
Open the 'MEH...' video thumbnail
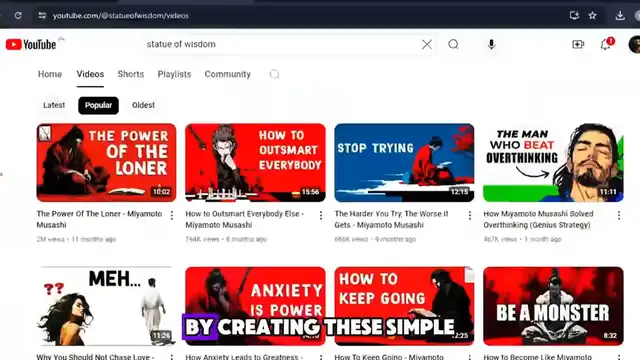point(106,306)
